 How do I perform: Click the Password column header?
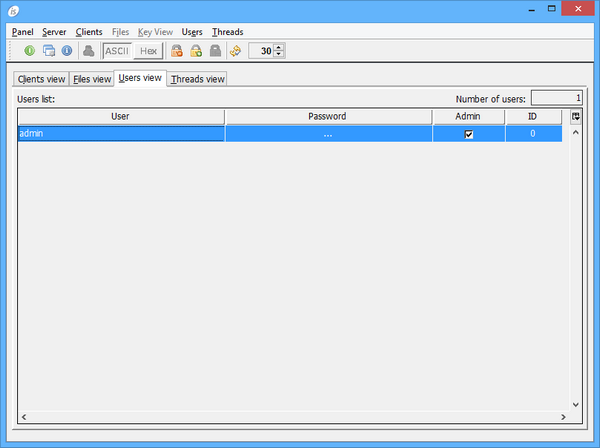click(328, 117)
